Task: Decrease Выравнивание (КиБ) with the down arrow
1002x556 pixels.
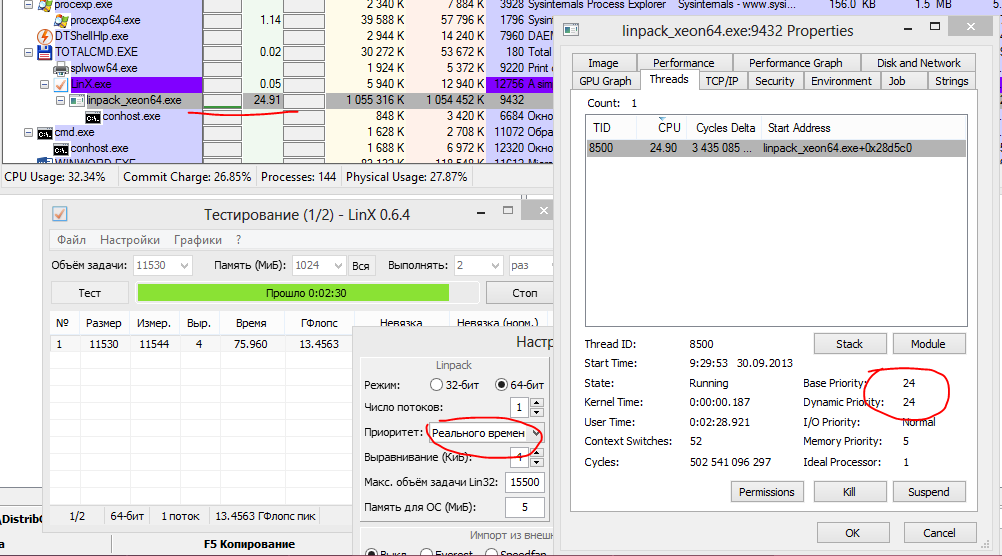Action: [537, 462]
